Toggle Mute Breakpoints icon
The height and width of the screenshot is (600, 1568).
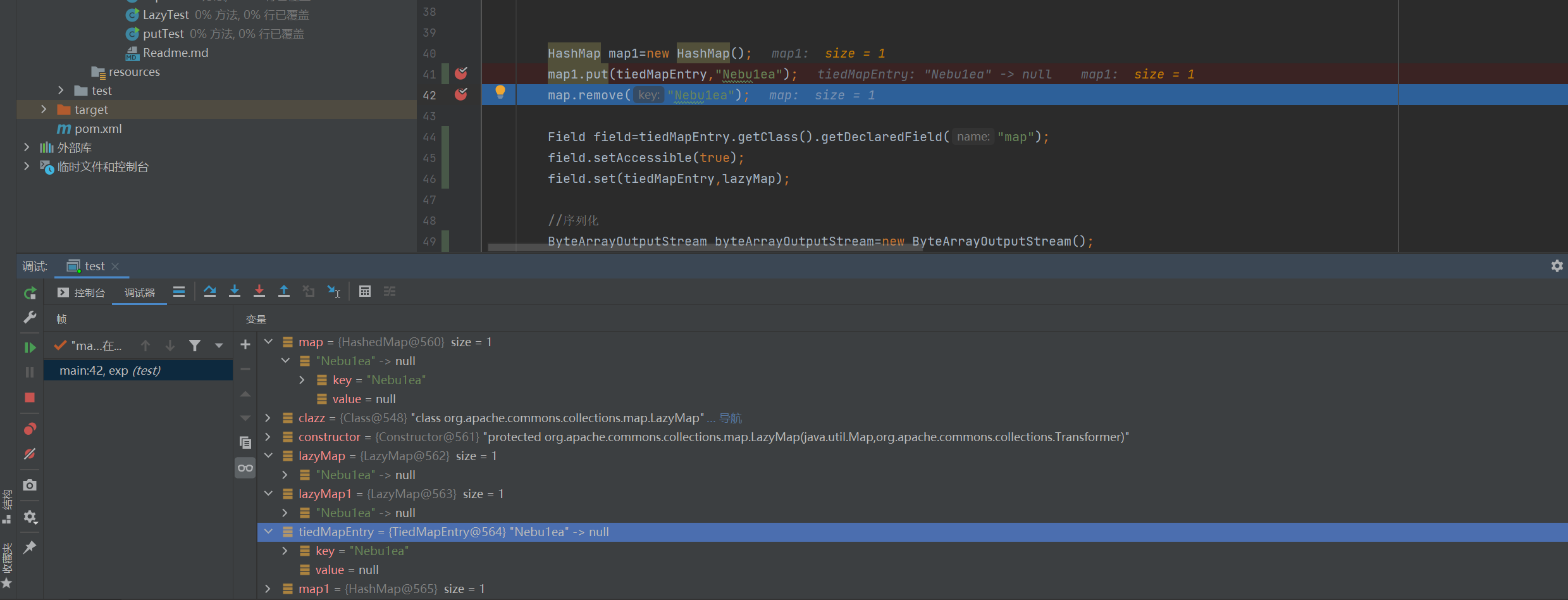[30, 454]
